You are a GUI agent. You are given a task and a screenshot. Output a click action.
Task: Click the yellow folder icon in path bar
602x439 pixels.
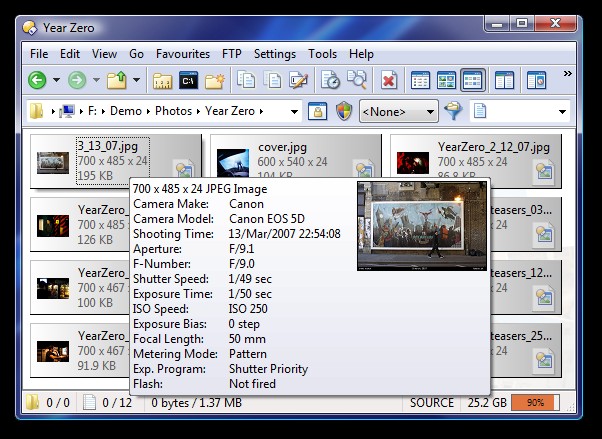pos(37,111)
